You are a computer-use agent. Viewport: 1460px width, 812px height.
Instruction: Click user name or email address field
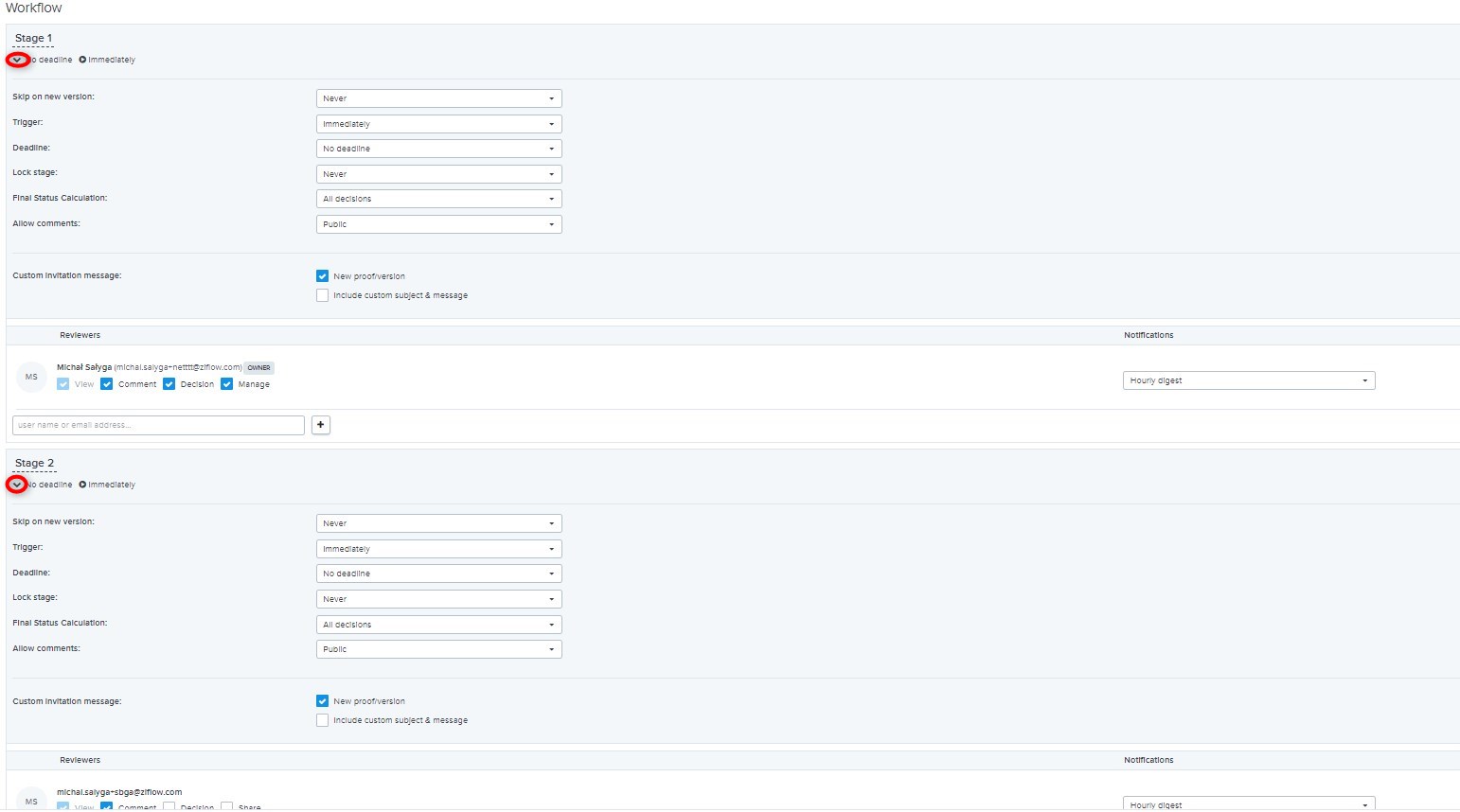tap(158, 425)
